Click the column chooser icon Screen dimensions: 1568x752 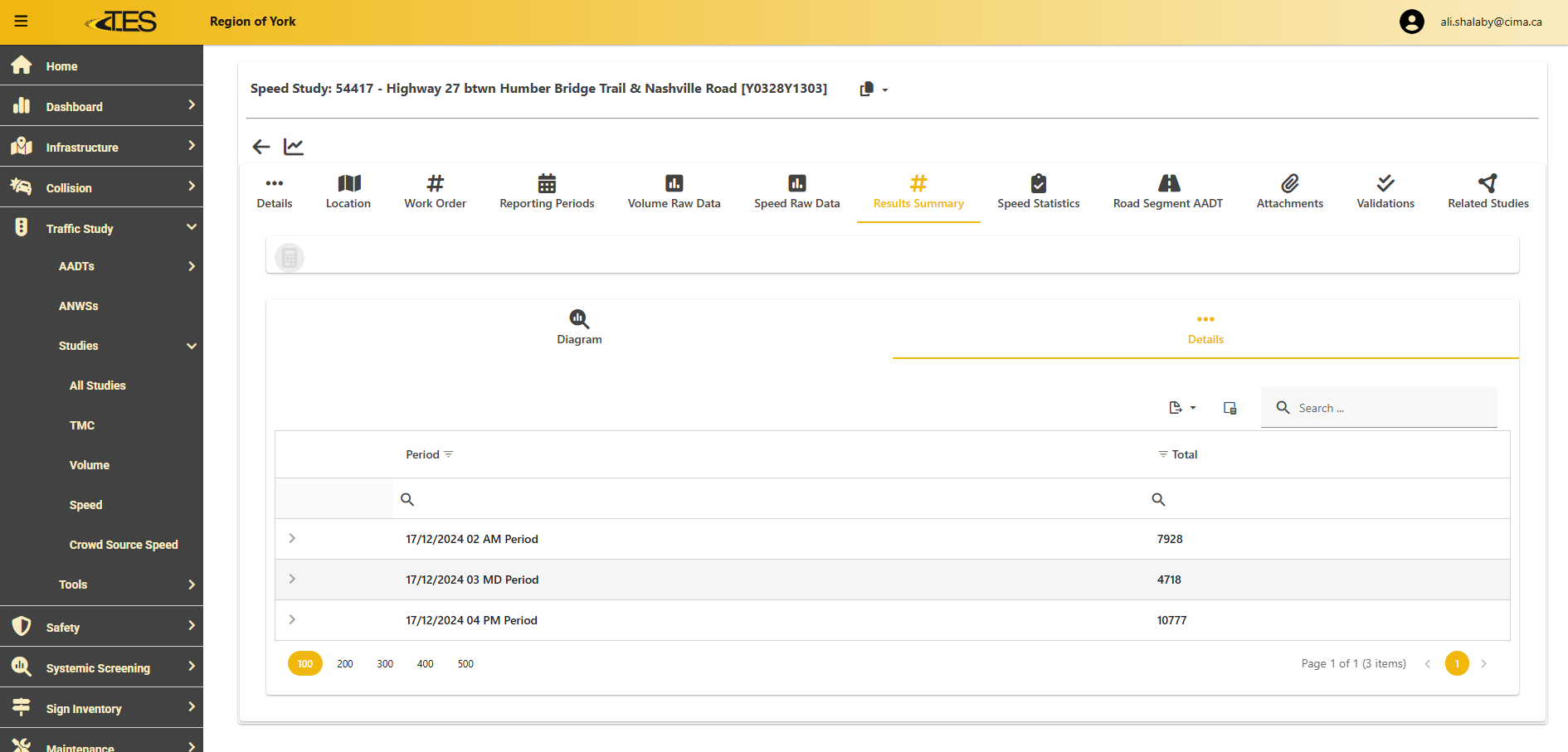tap(1230, 408)
